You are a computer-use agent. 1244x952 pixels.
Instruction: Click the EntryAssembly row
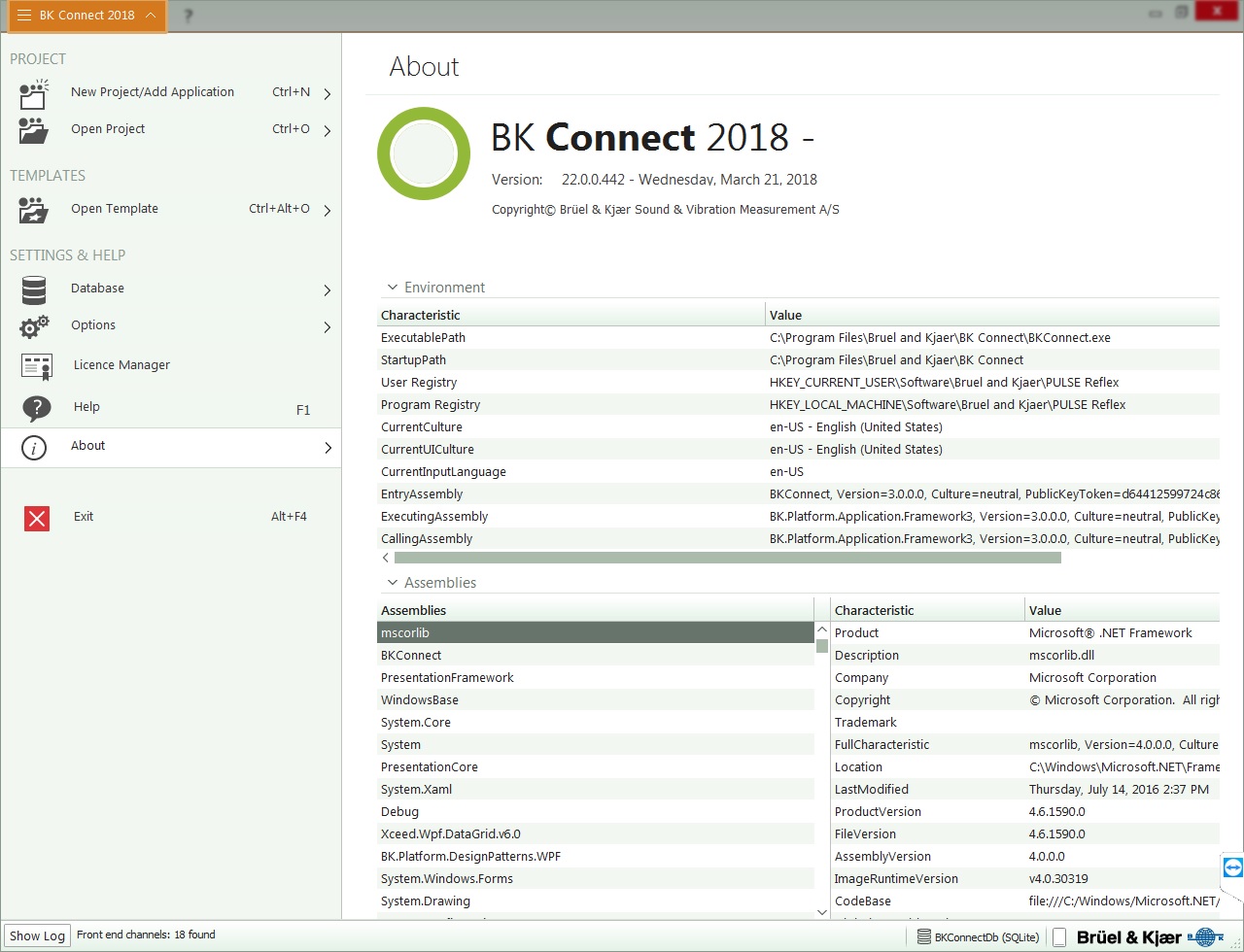[798, 493]
